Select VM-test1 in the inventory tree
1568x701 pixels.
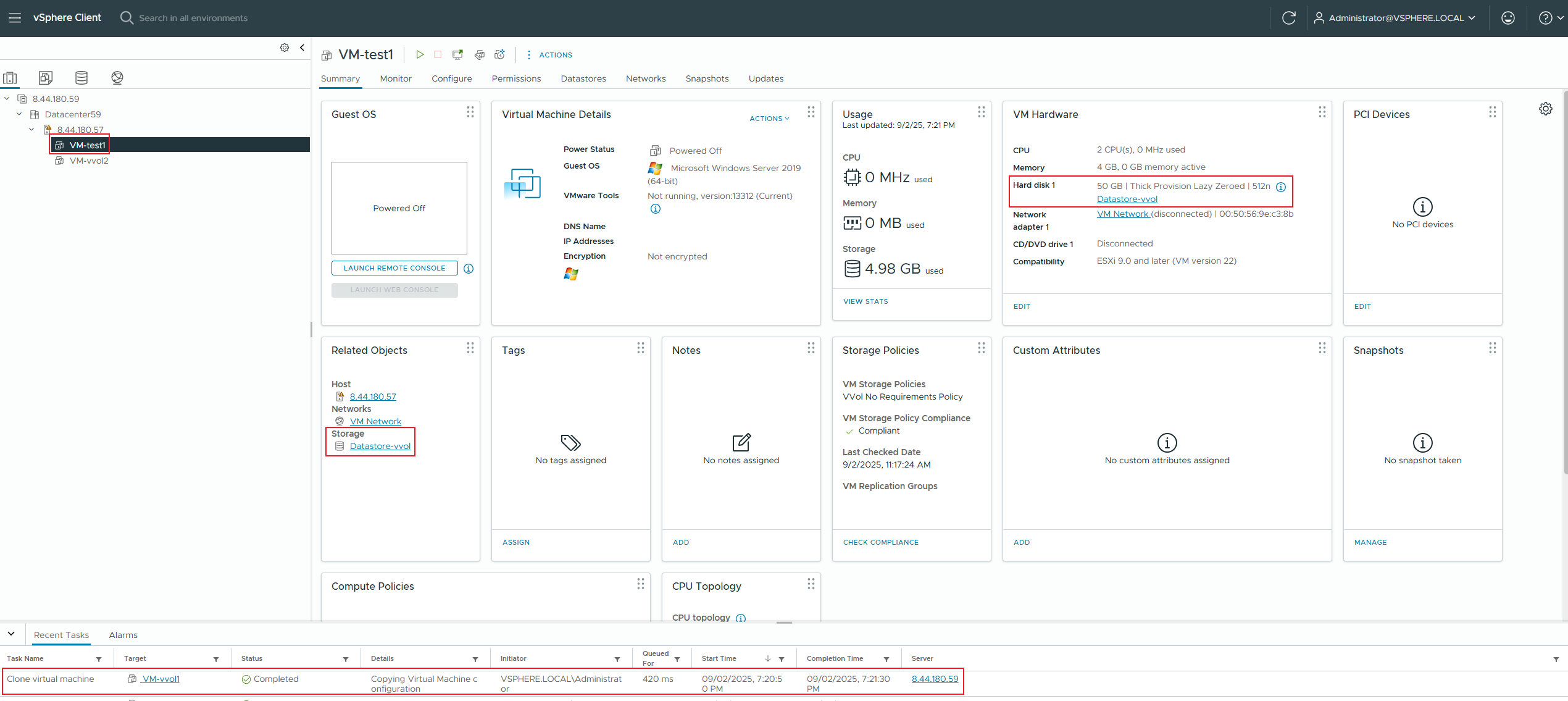pos(87,145)
